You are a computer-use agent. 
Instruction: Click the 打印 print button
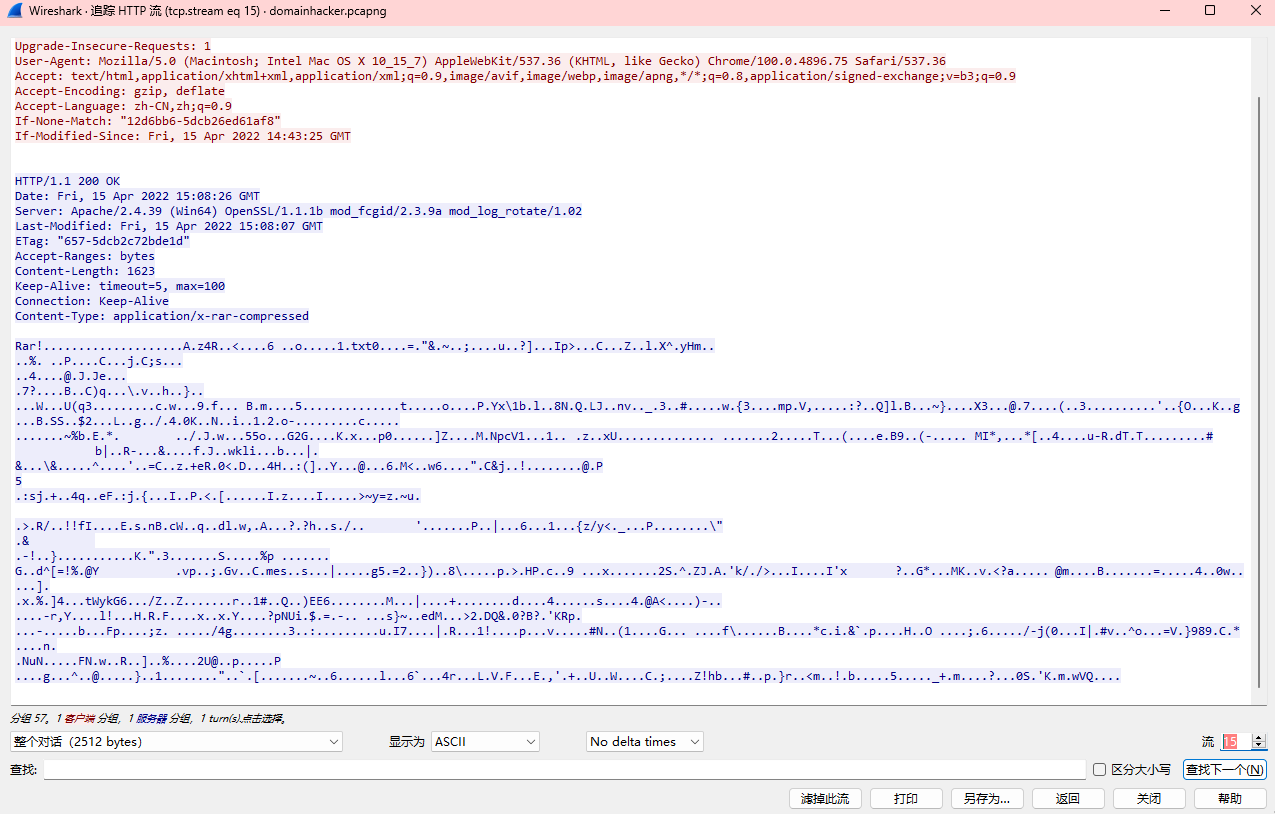click(906, 799)
